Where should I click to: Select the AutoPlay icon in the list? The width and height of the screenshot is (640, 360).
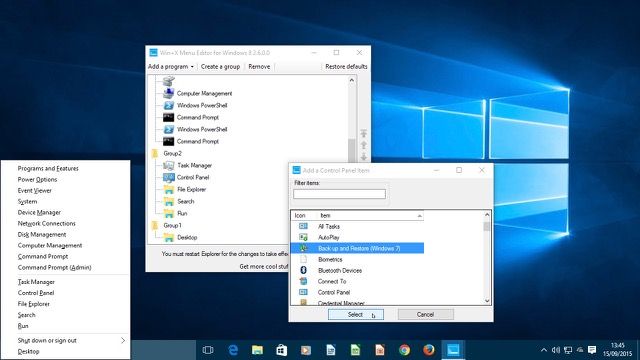pos(303,237)
